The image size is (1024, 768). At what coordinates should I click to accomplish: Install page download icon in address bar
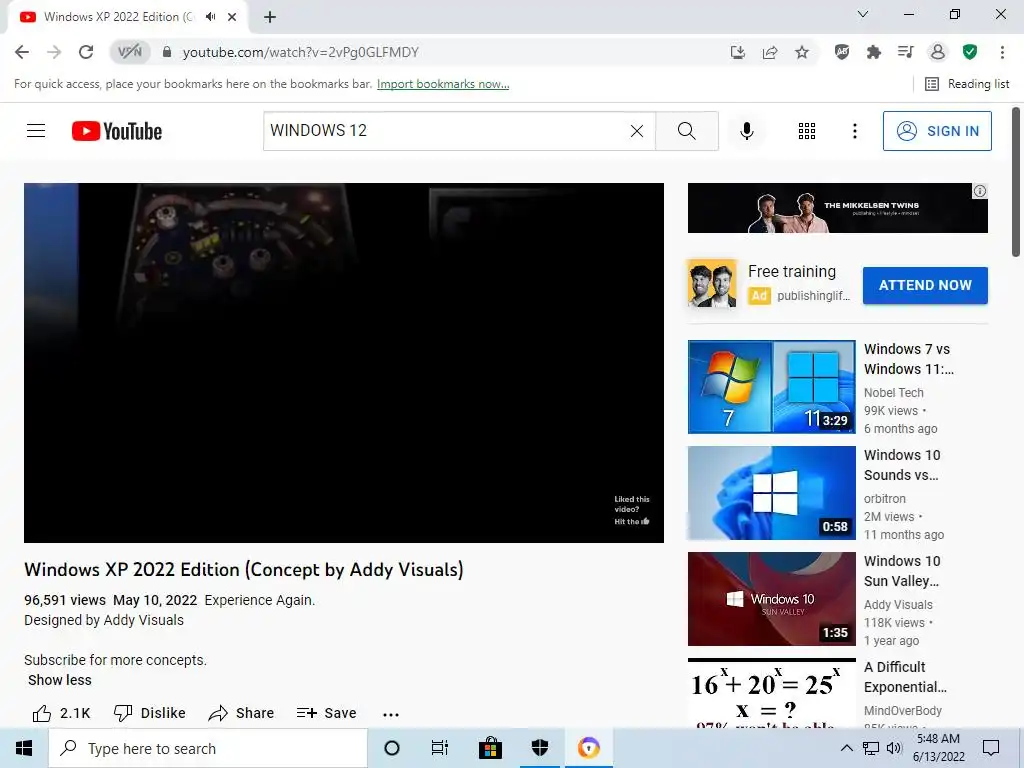738,52
